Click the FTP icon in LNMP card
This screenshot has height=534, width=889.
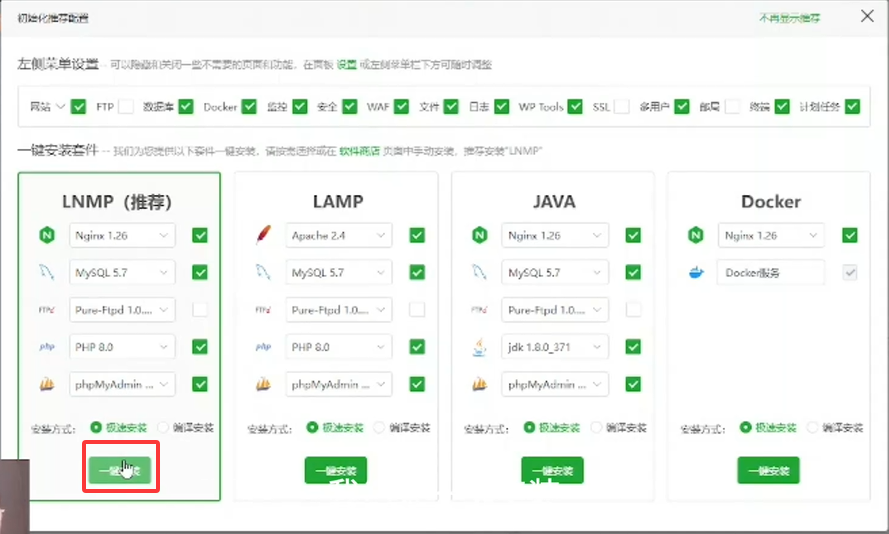[47, 310]
